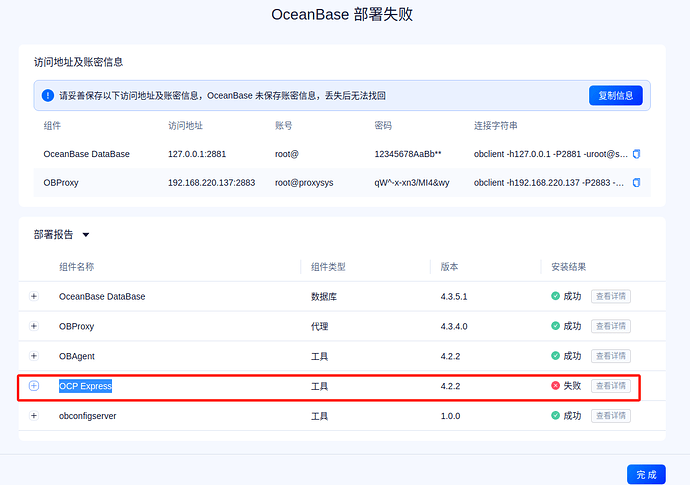Click the 部署报告 section title

click(x=53, y=235)
